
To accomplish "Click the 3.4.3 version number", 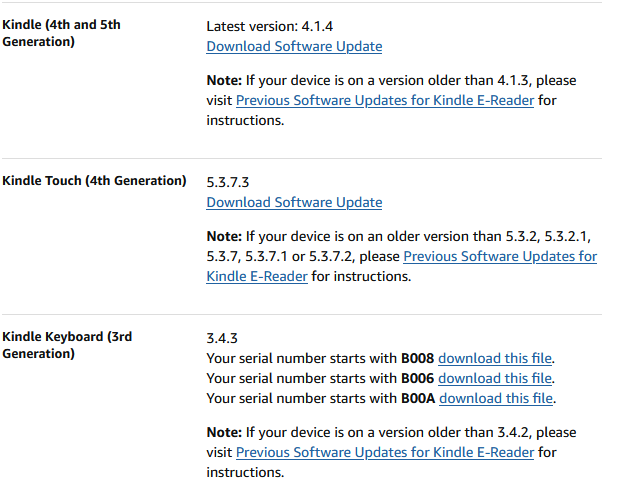I will coord(221,338).
